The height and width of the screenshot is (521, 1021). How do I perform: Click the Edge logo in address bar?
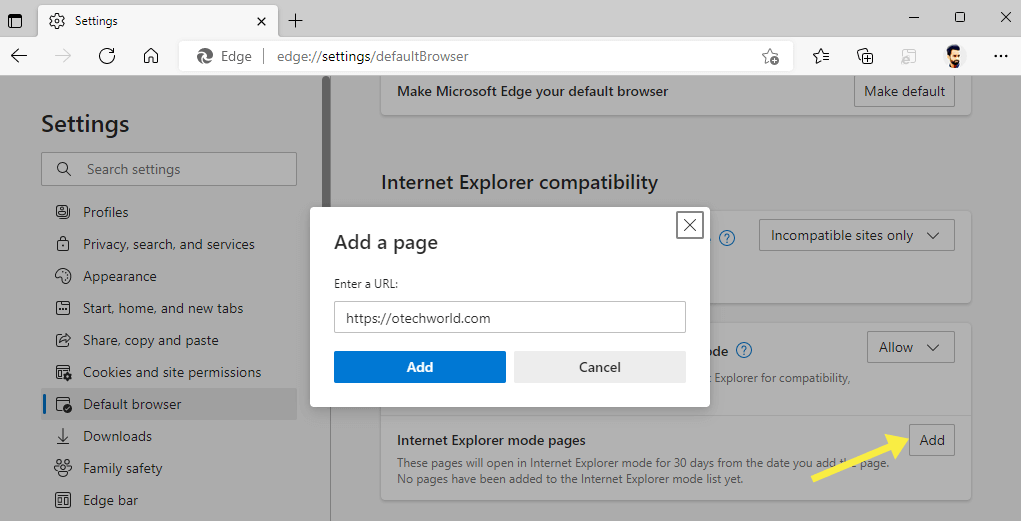click(x=204, y=57)
